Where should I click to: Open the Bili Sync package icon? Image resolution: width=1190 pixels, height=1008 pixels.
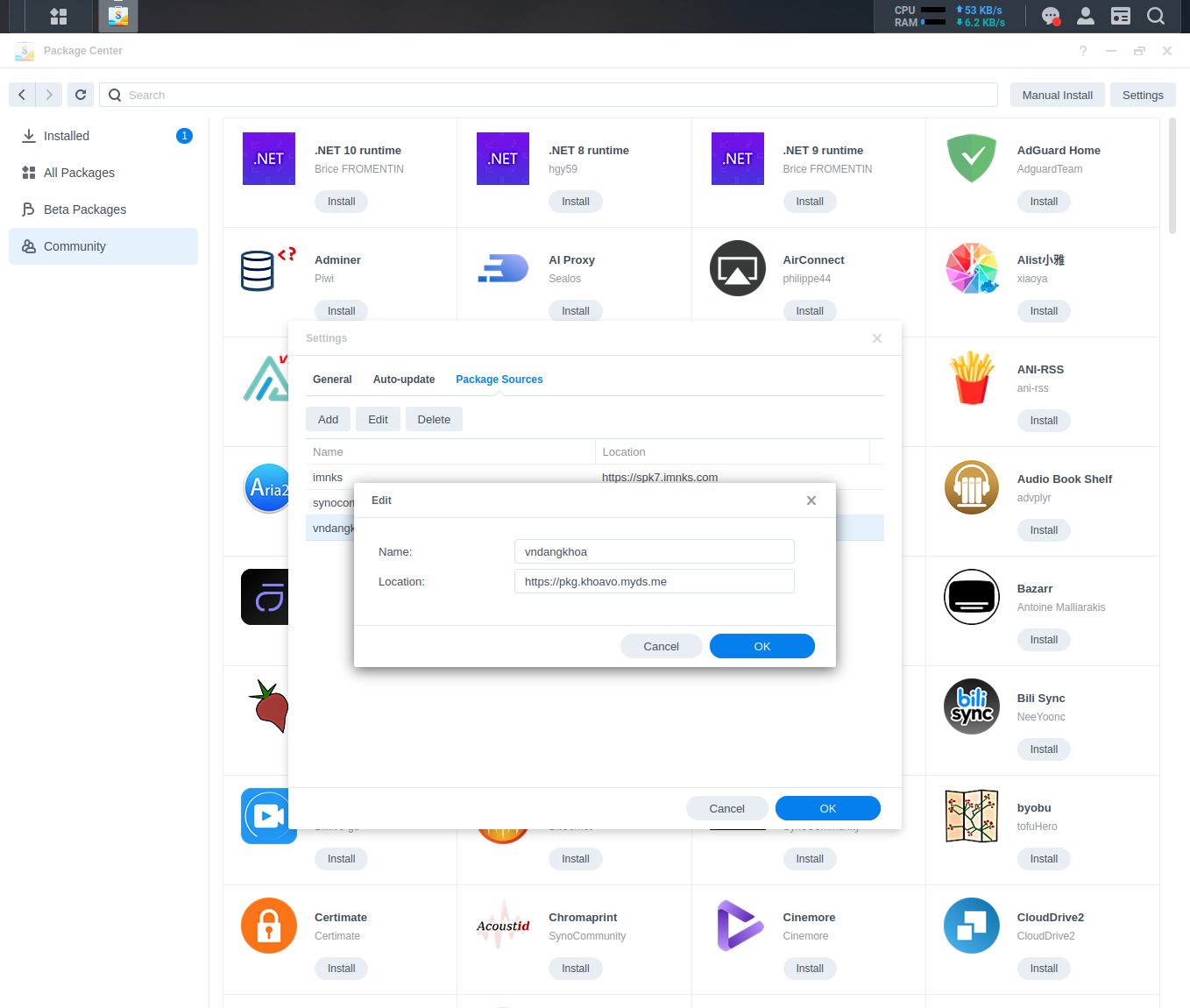click(x=972, y=706)
